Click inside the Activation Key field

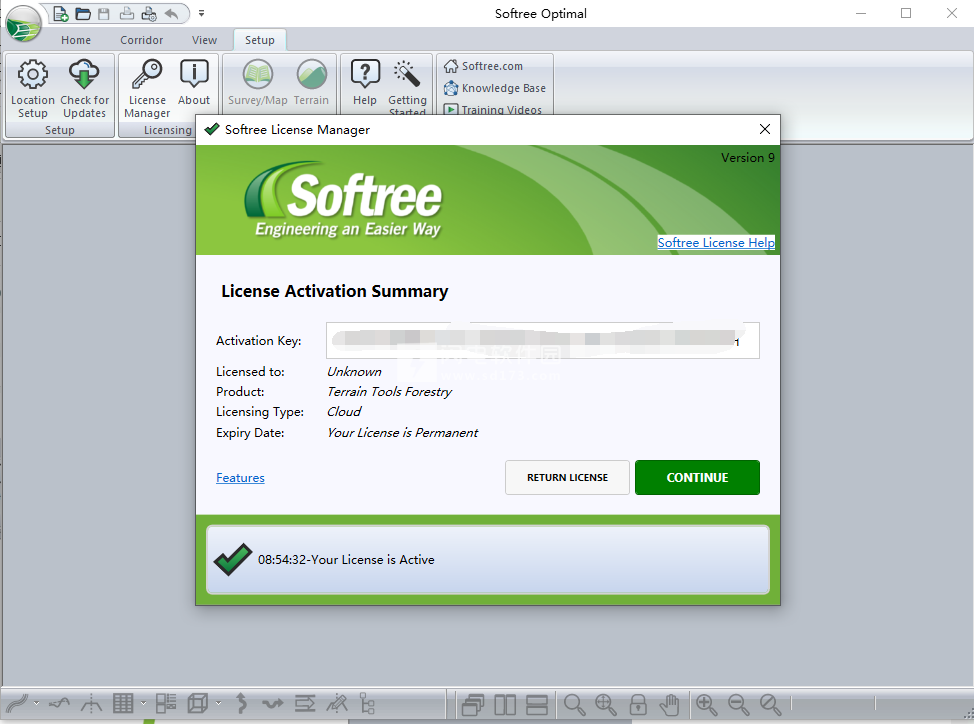[x=542, y=340]
